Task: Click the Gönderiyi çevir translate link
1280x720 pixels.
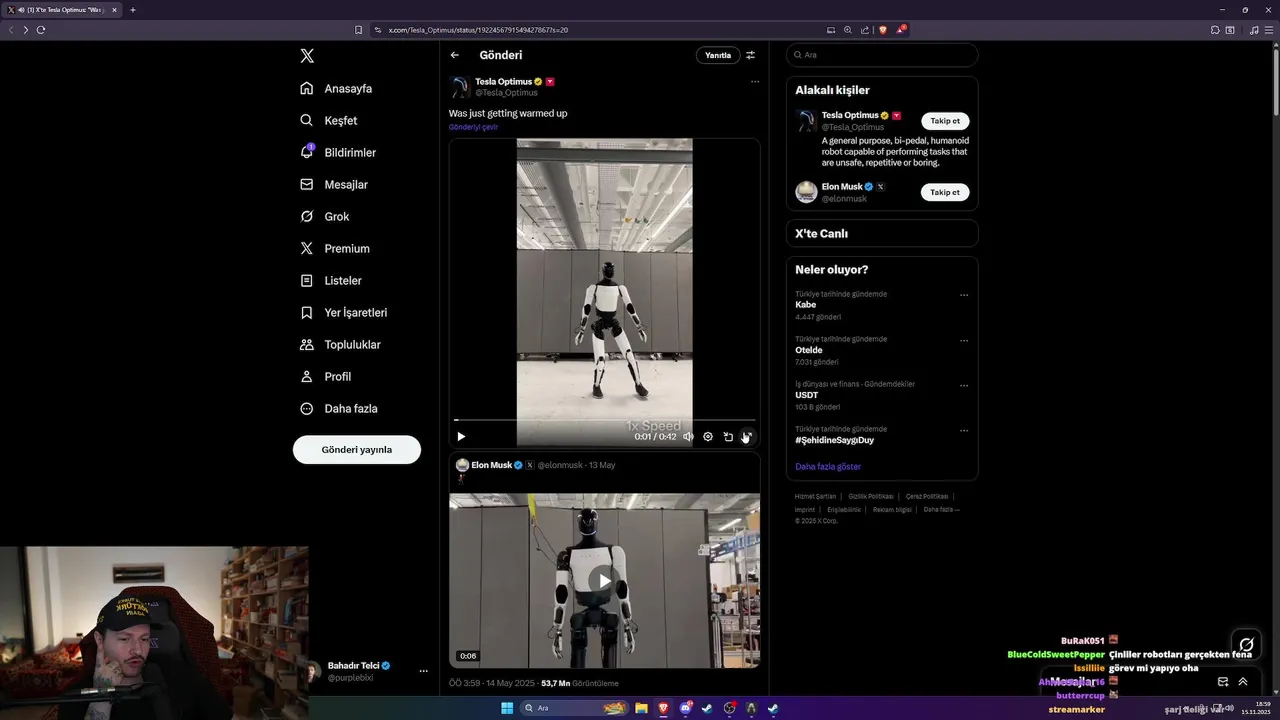Action: tap(473, 127)
